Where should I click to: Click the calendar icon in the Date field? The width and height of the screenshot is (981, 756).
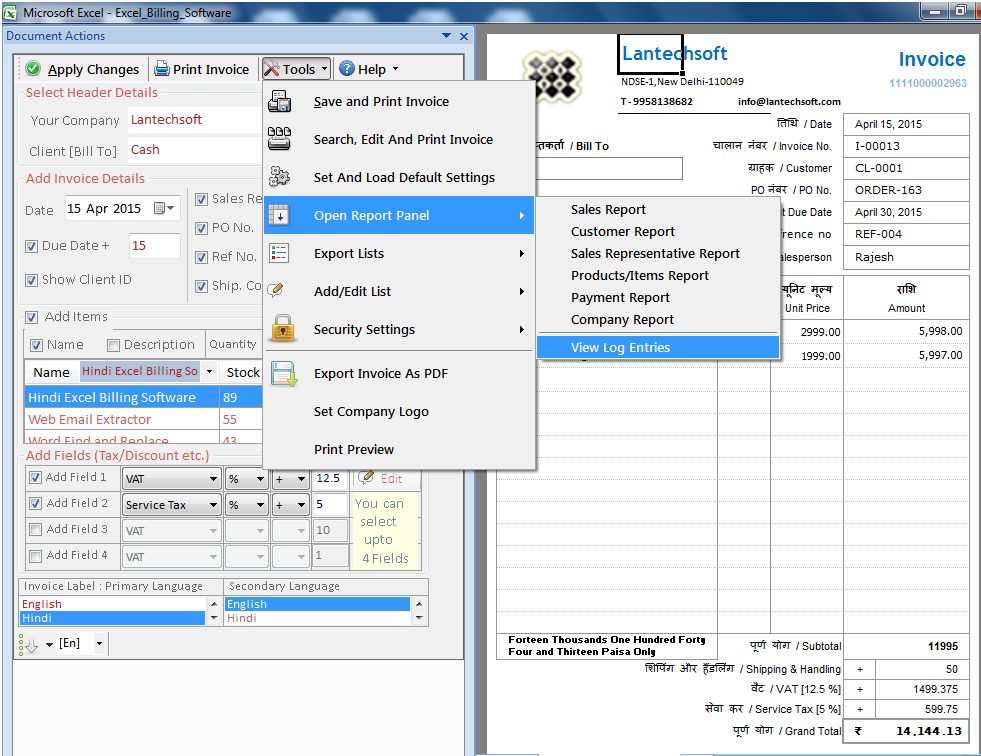tap(160, 208)
